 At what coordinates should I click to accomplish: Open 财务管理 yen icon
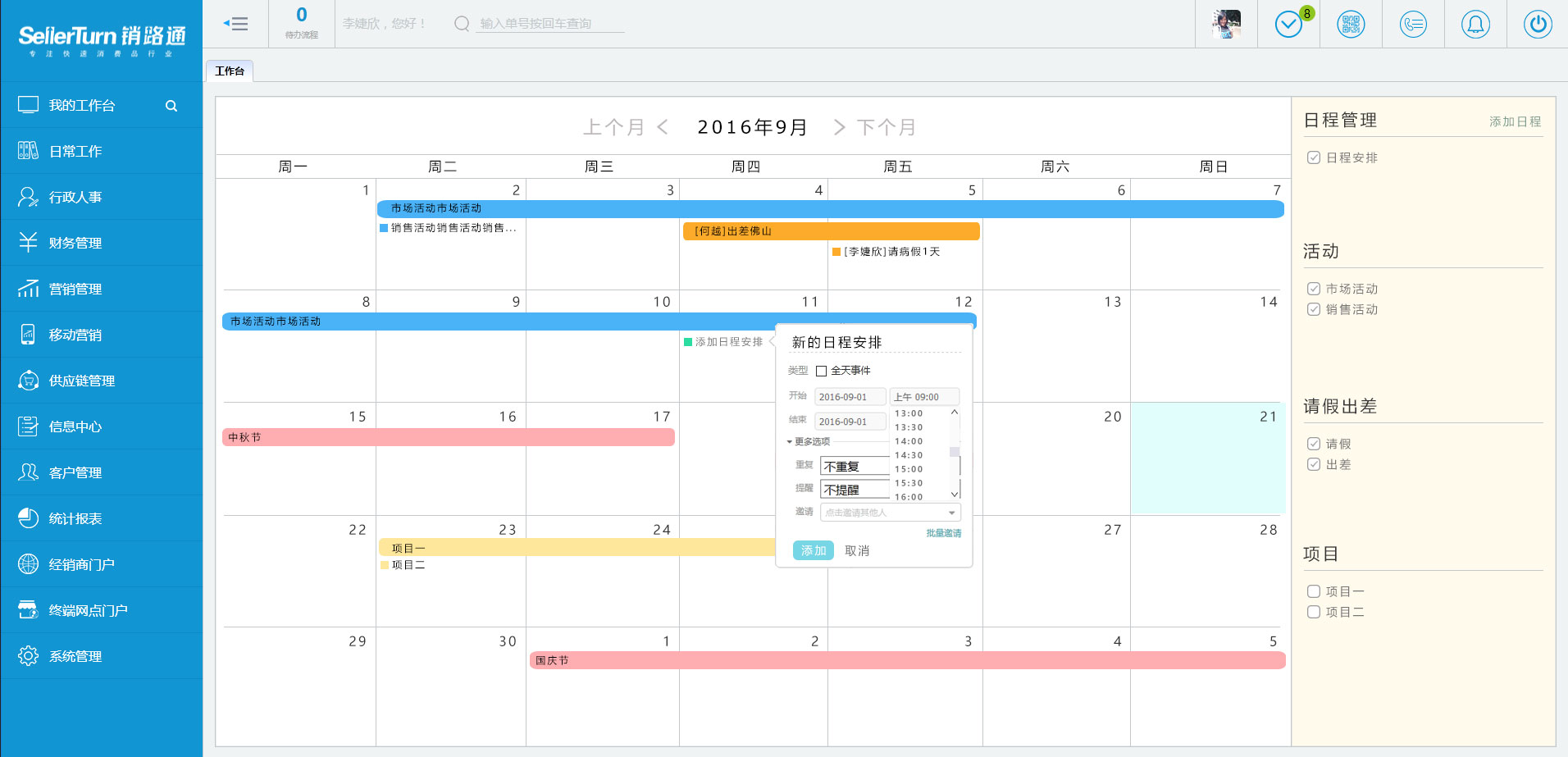tap(28, 243)
